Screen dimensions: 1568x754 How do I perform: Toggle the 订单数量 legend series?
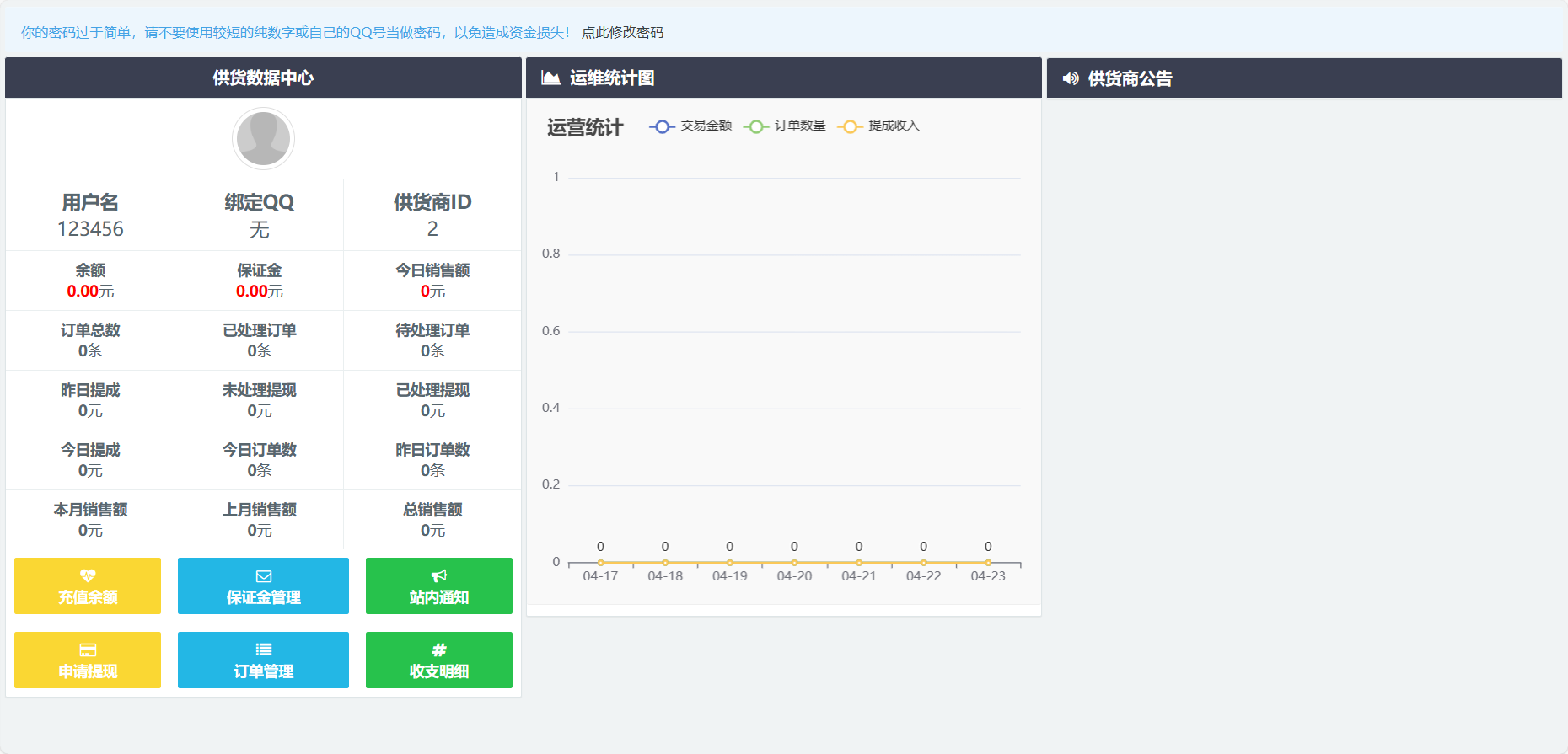(784, 126)
